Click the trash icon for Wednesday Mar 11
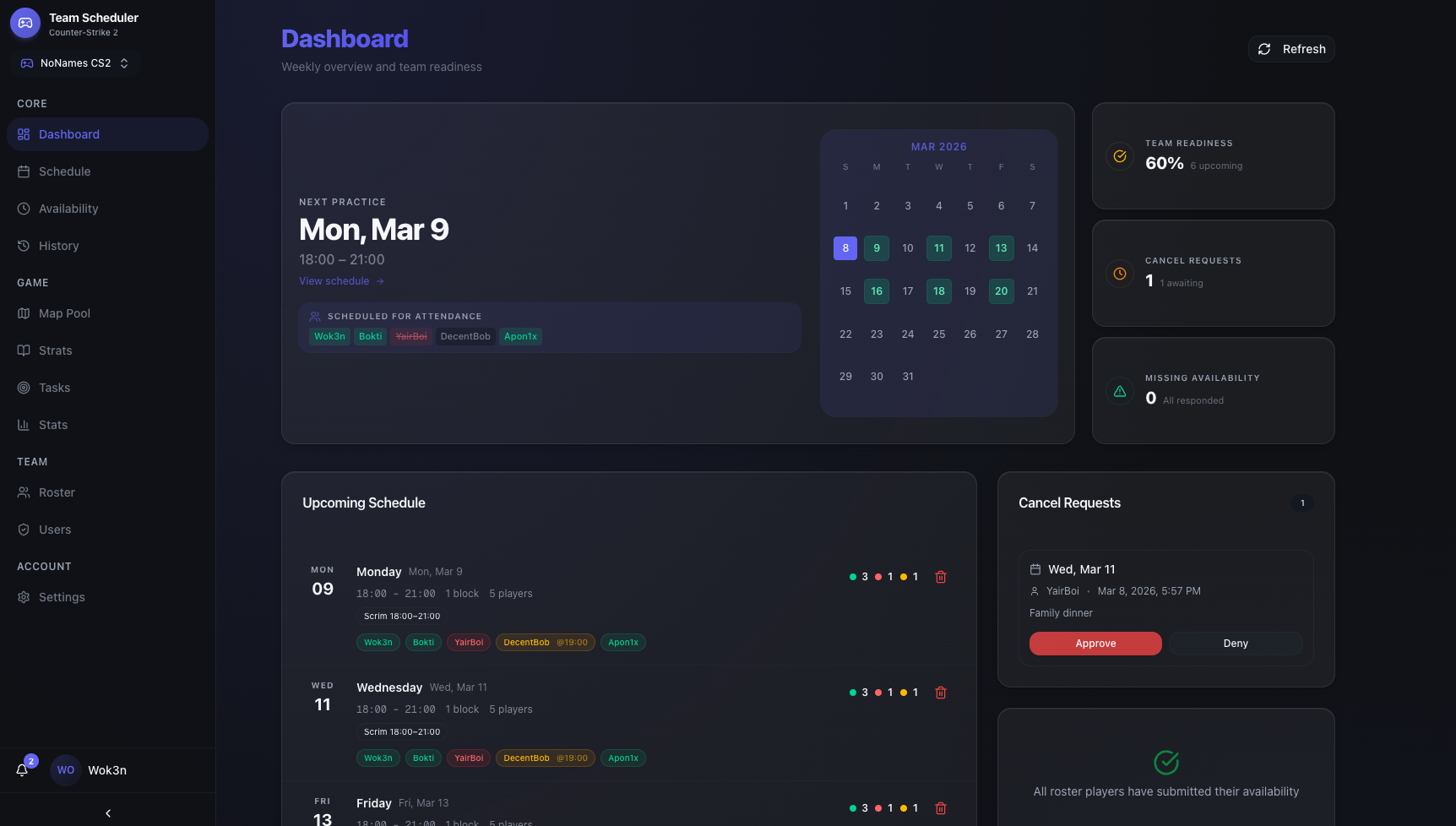 [x=941, y=692]
